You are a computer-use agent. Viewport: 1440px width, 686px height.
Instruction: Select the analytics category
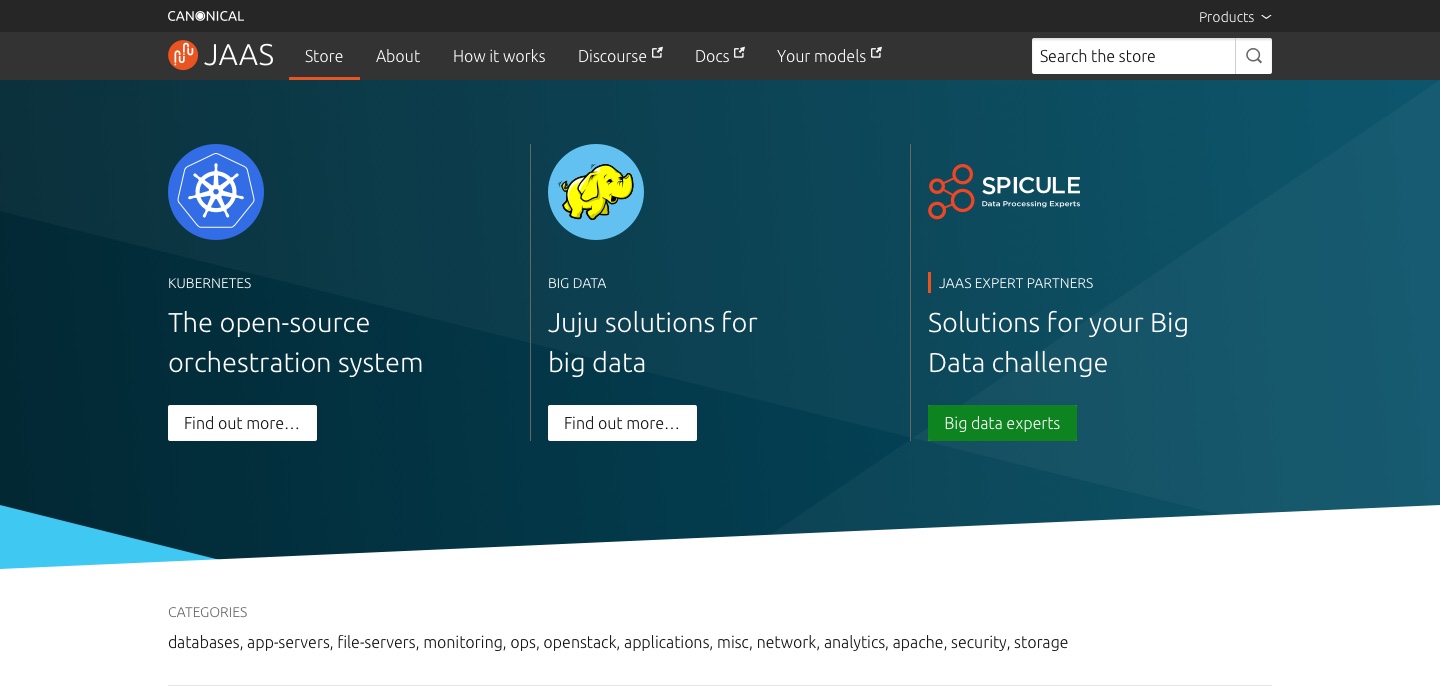point(855,642)
